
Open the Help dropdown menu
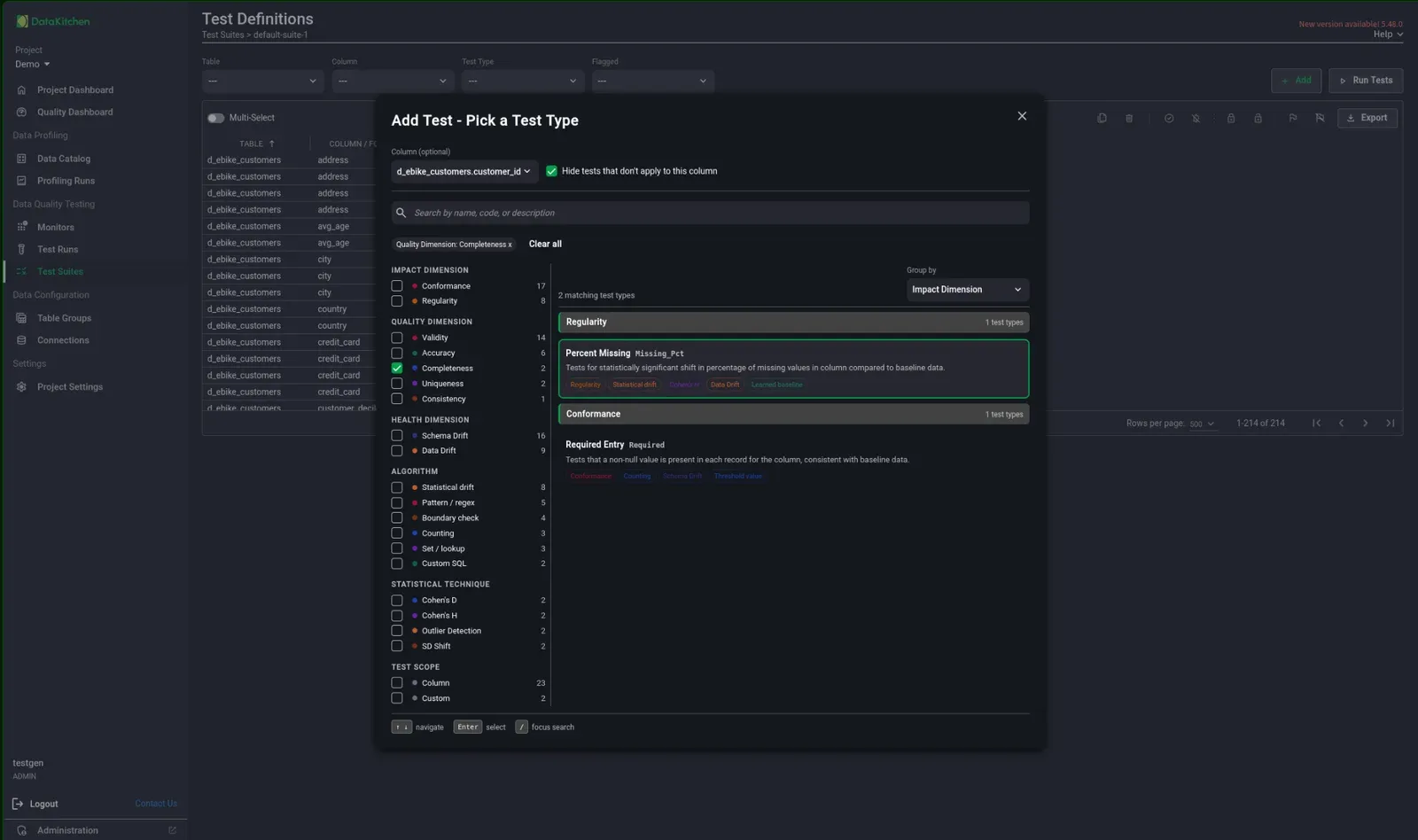[1388, 35]
